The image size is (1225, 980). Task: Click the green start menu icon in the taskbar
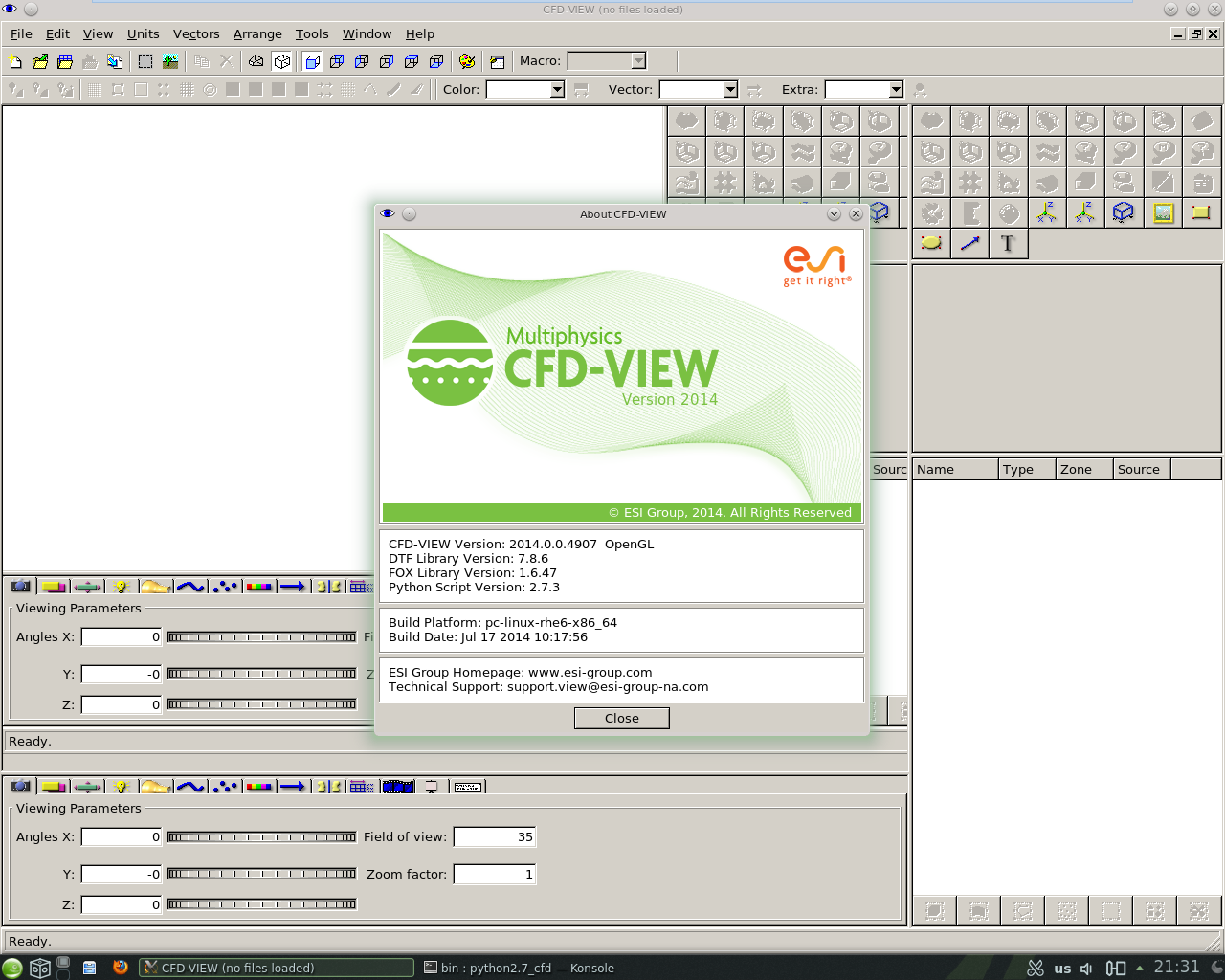(x=12, y=968)
